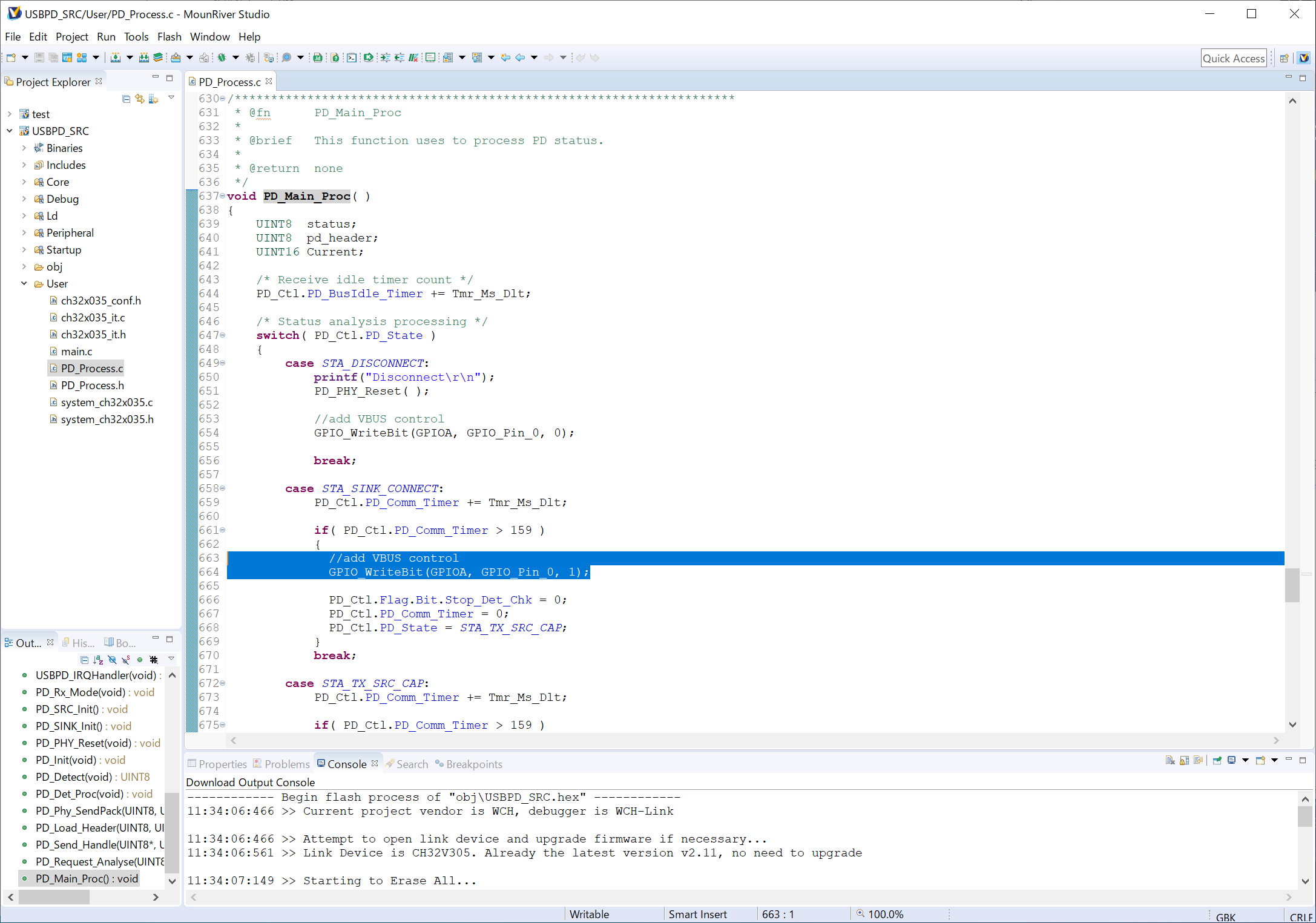The image size is (1316, 923).
Task: Collapse code fold marker at line 647
Action: (222, 335)
